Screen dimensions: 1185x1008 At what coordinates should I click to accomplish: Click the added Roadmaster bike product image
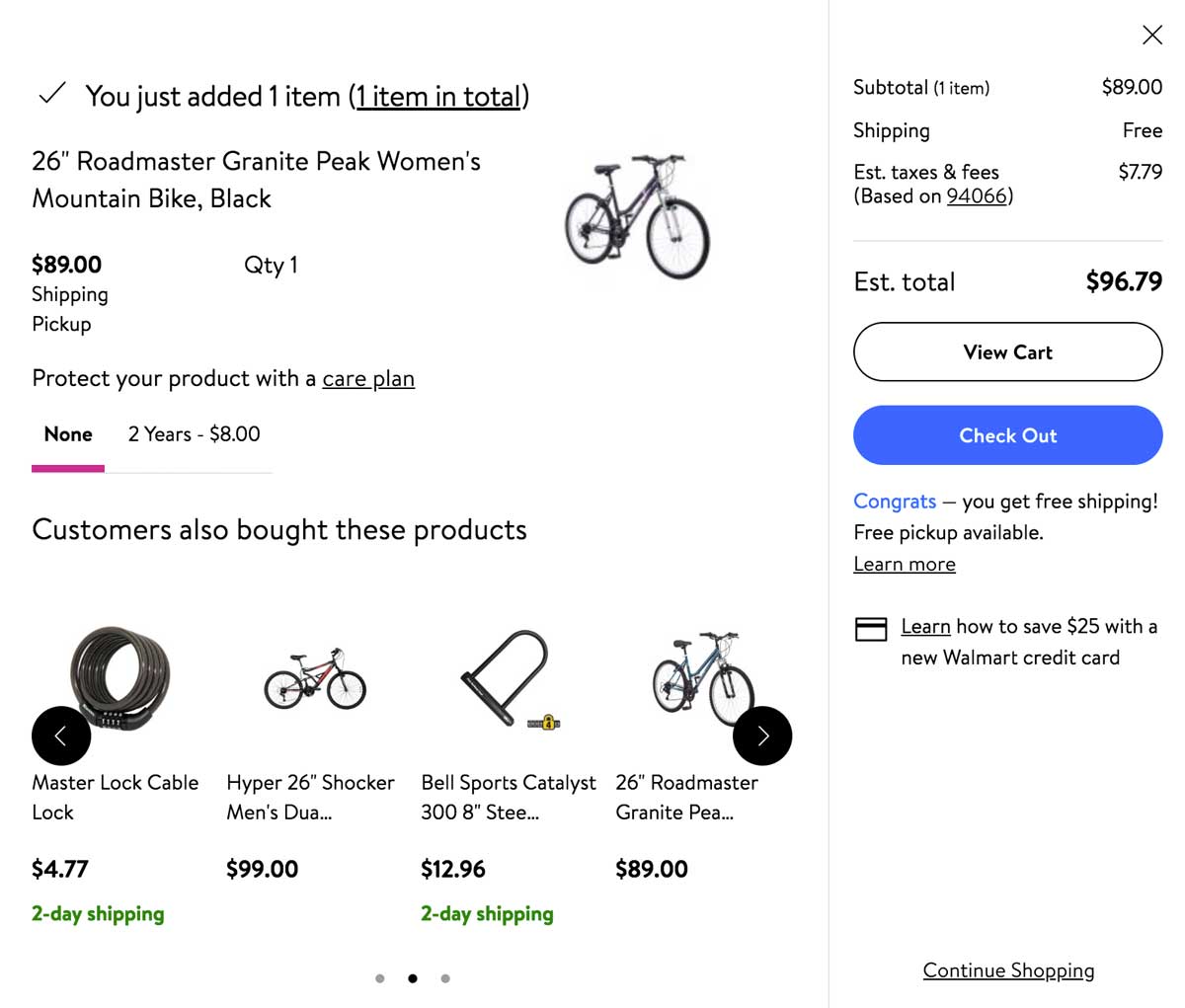click(637, 215)
